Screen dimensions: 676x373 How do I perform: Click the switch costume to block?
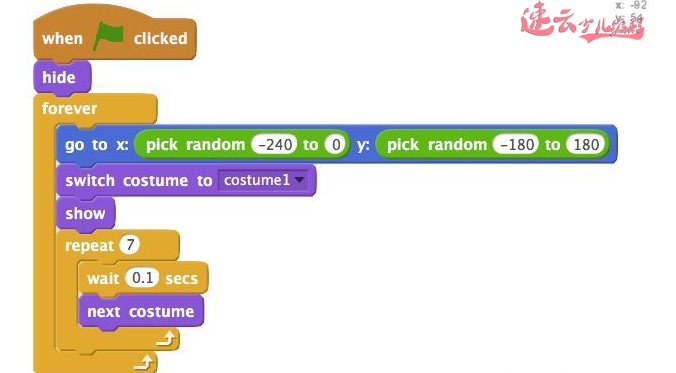click(x=186, y=180)
